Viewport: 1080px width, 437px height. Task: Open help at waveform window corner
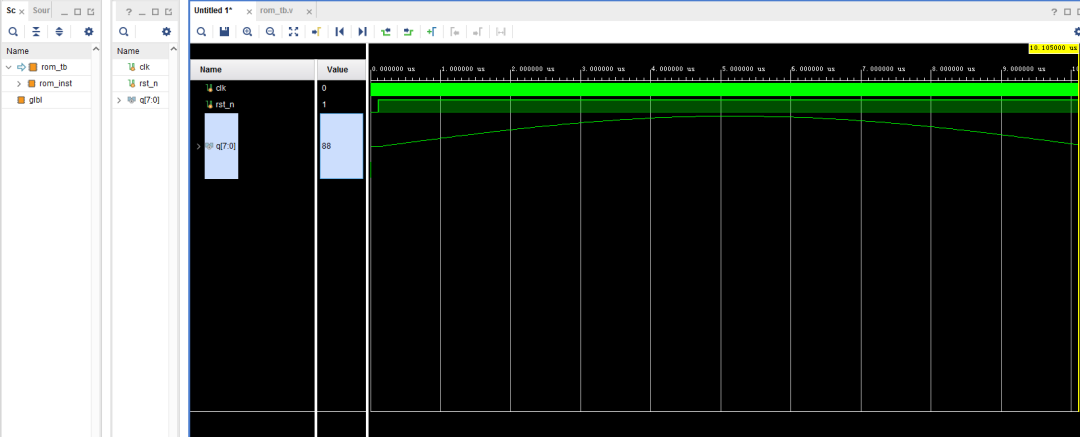pos(1054,12)
